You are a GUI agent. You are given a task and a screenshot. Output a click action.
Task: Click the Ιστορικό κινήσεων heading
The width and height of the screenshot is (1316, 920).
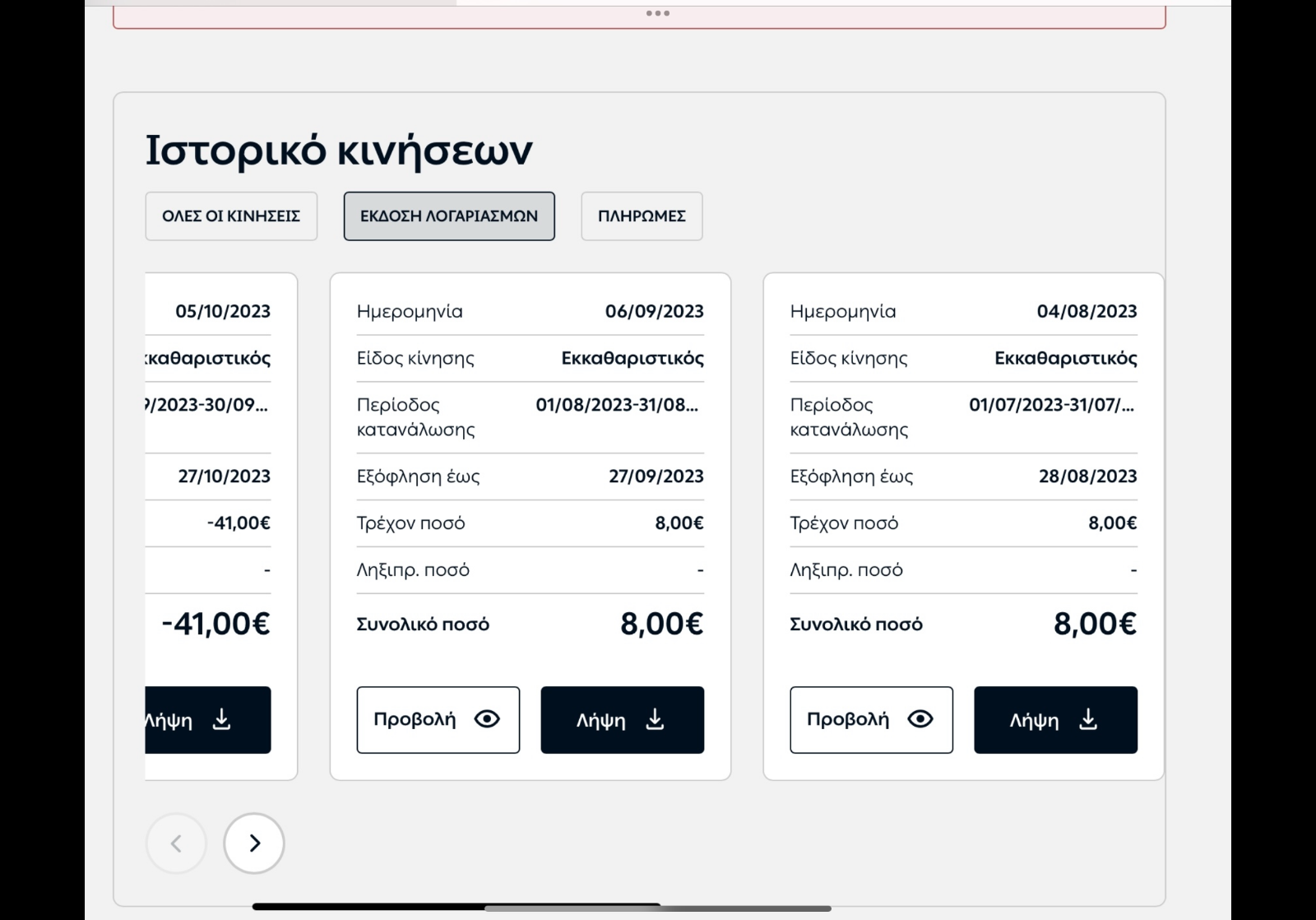[339, 151]
